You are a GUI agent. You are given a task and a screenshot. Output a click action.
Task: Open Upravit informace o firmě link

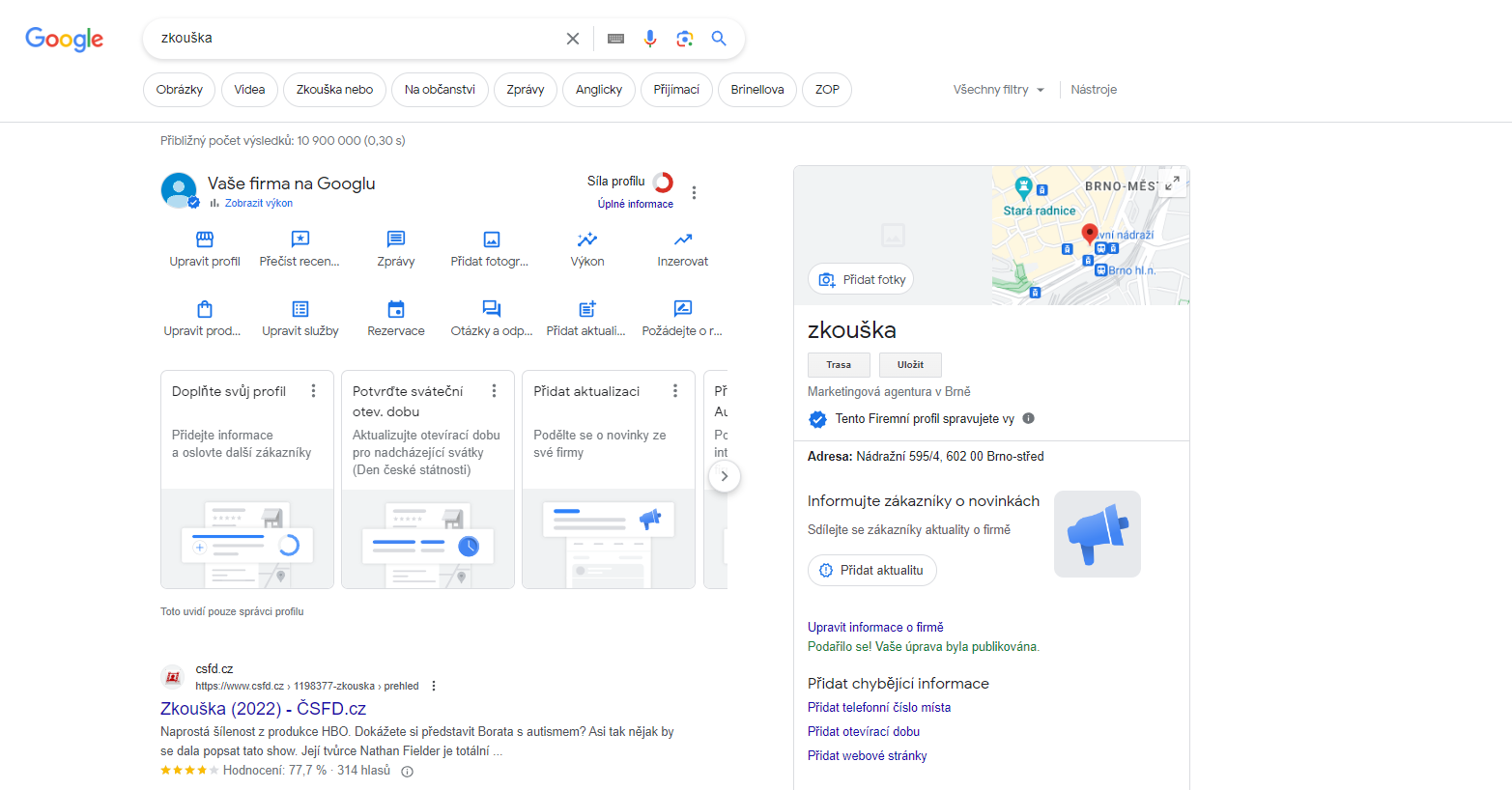pos(875,628)
